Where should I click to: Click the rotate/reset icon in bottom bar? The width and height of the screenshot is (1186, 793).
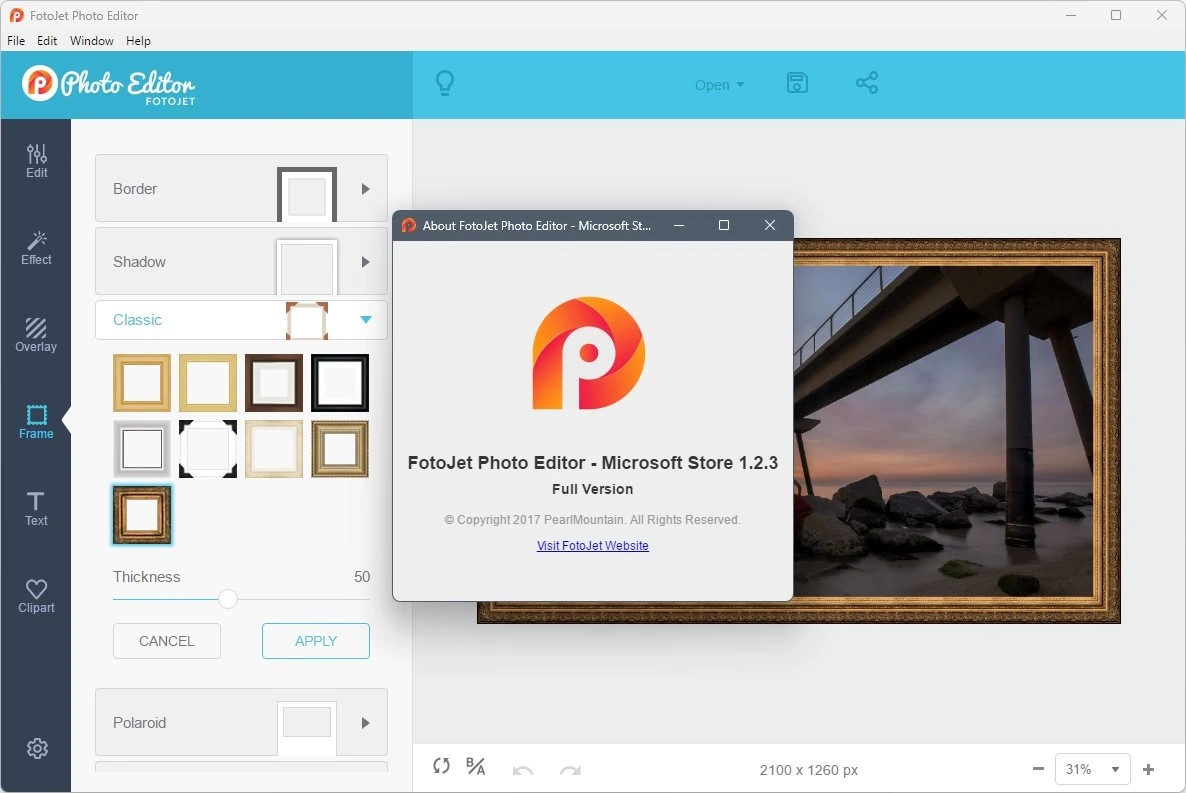(x=441, y=766)
